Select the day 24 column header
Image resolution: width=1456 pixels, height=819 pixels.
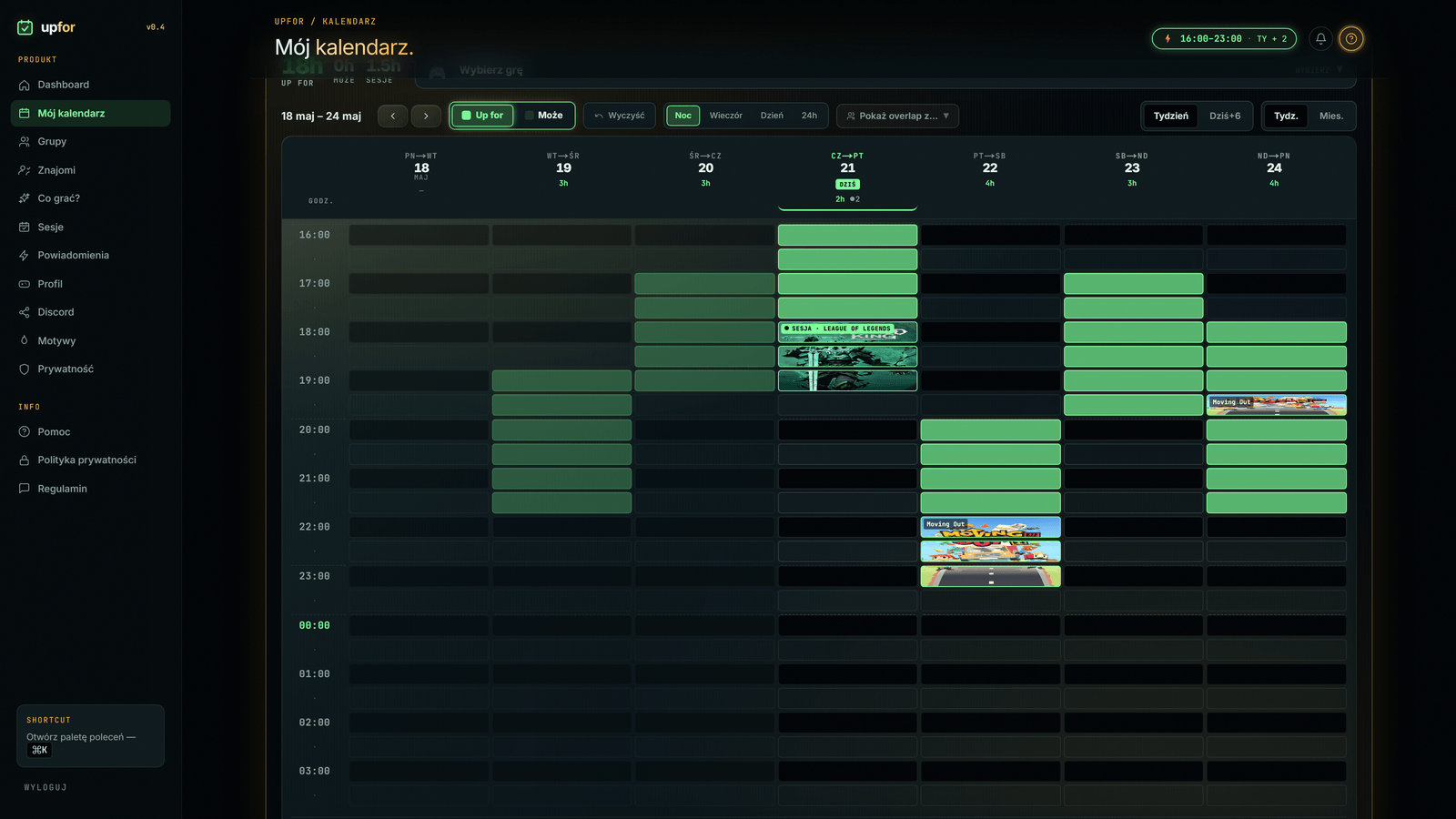[x=1274, y=169]
